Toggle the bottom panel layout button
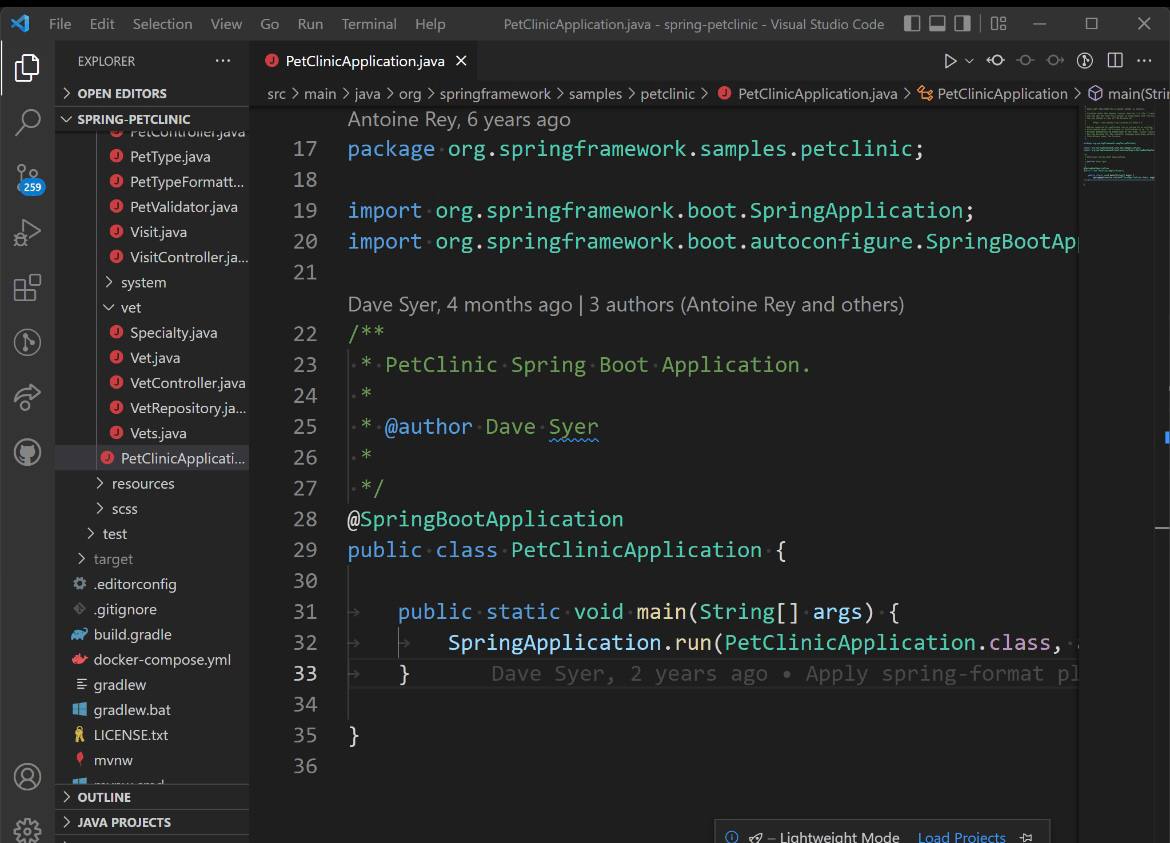Viewport: 1170px width, 843px height. [937, 23]
